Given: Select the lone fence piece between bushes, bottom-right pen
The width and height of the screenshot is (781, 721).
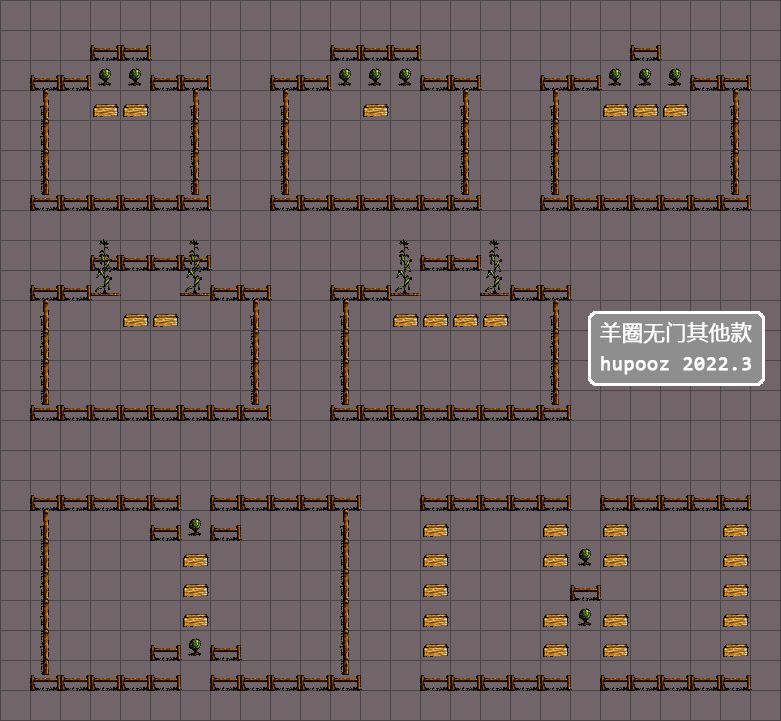Looking at the screenshot, I should click(586, 593).
